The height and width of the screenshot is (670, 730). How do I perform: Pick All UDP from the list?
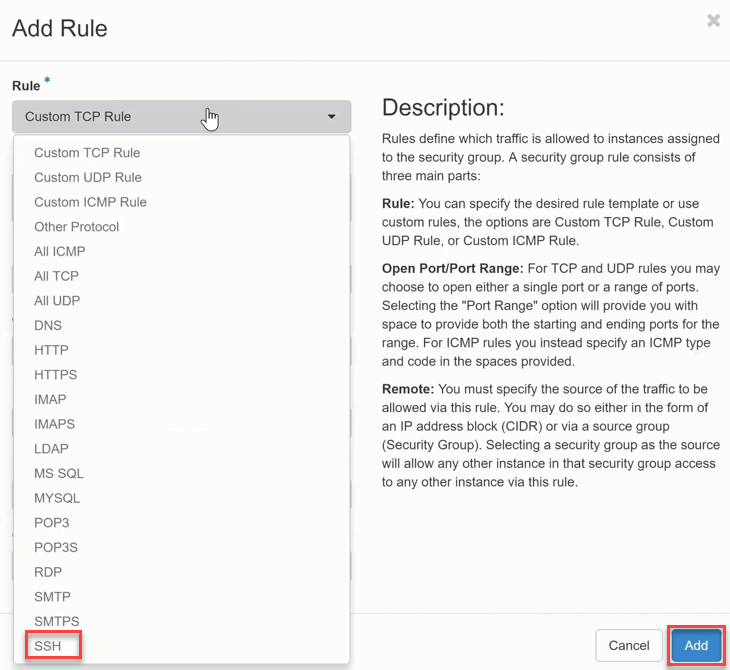click(x=57, y=301)
